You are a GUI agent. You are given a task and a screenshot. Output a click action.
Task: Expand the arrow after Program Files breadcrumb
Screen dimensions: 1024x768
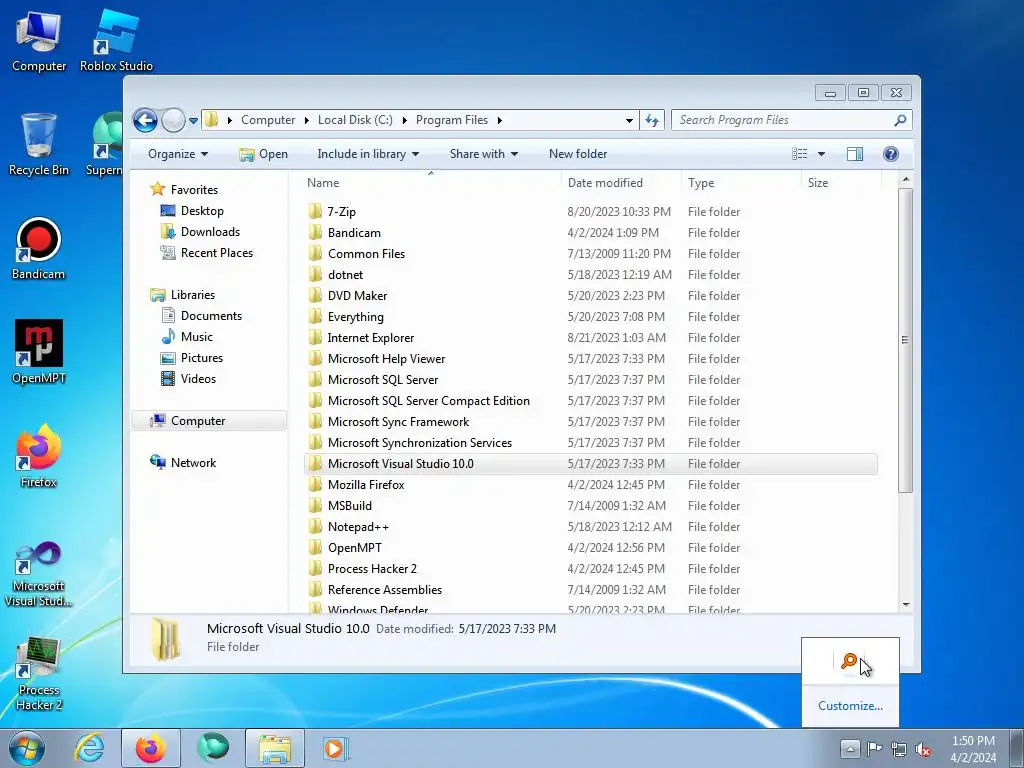pos(500,120)
